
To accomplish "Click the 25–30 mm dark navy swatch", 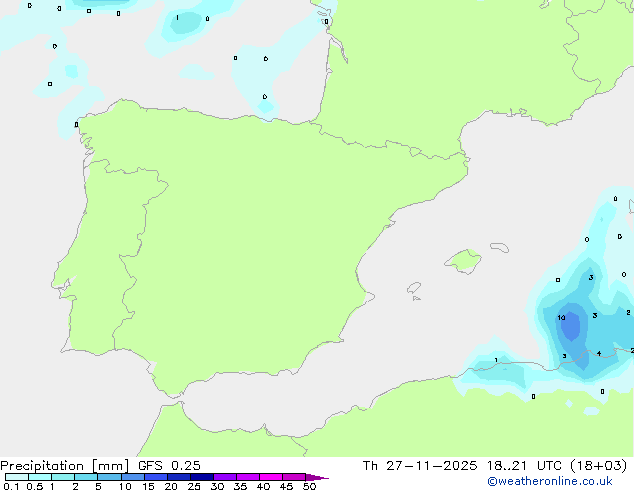I will [202, 477].
